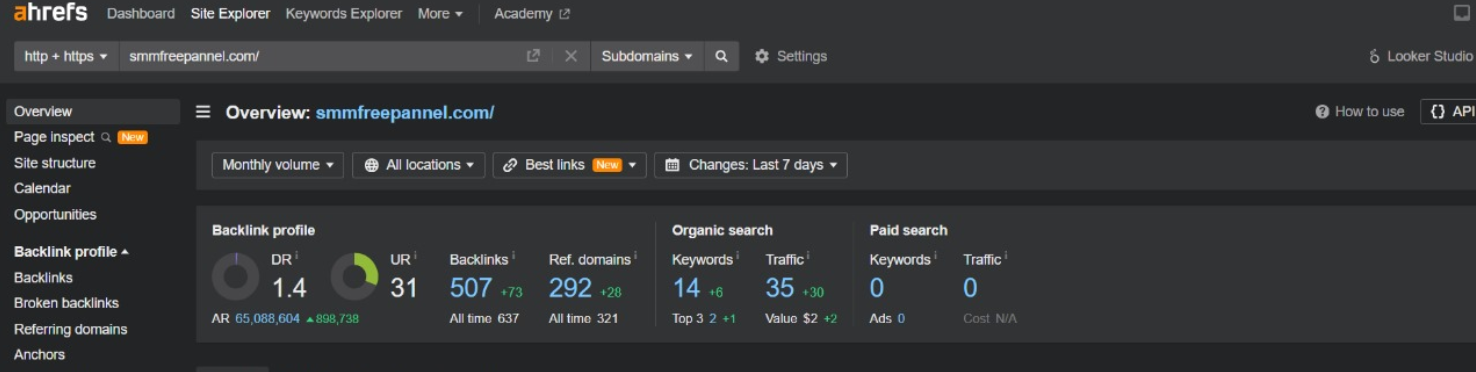Click the DR donut chart
Screen dimensions: 1476x372
(x=236, y=277)
